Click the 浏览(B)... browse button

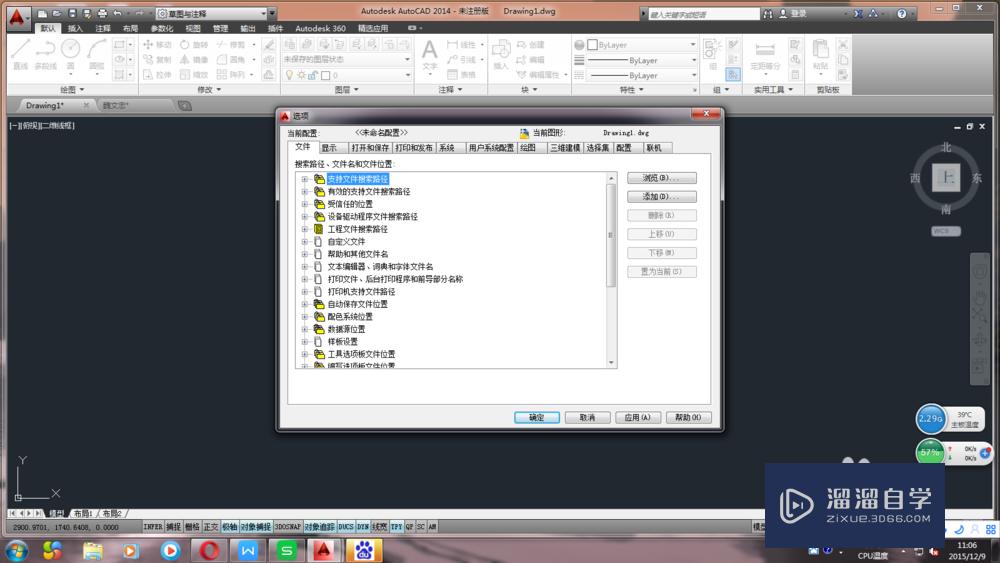click(x=661, y=178)
